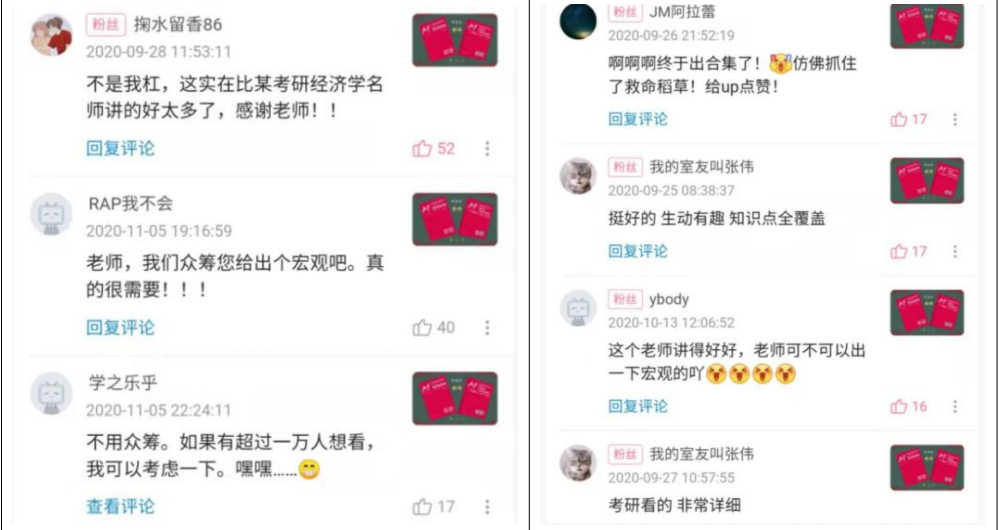Screen dimensions: 1006x530
Task: Like the 挺好的 生动有趣 comment
Action: 908,251
